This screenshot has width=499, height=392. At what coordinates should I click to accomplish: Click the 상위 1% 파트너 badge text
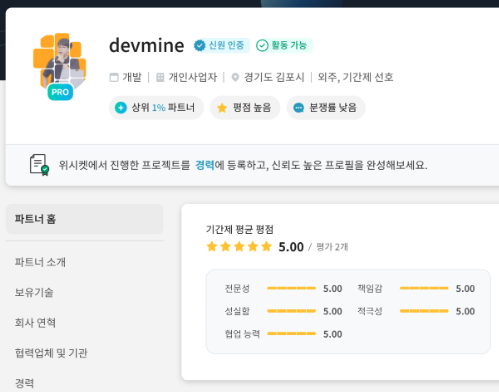pos(163,108)
